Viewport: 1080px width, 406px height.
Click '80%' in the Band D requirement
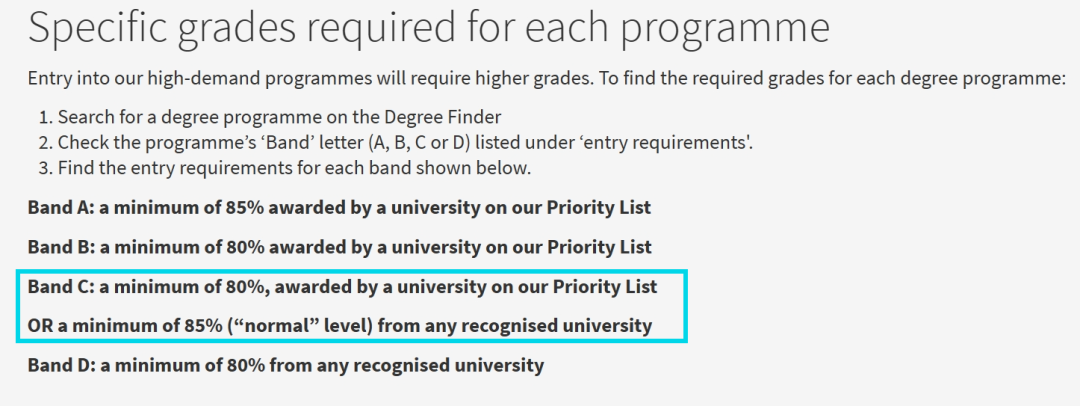[245, 365]
